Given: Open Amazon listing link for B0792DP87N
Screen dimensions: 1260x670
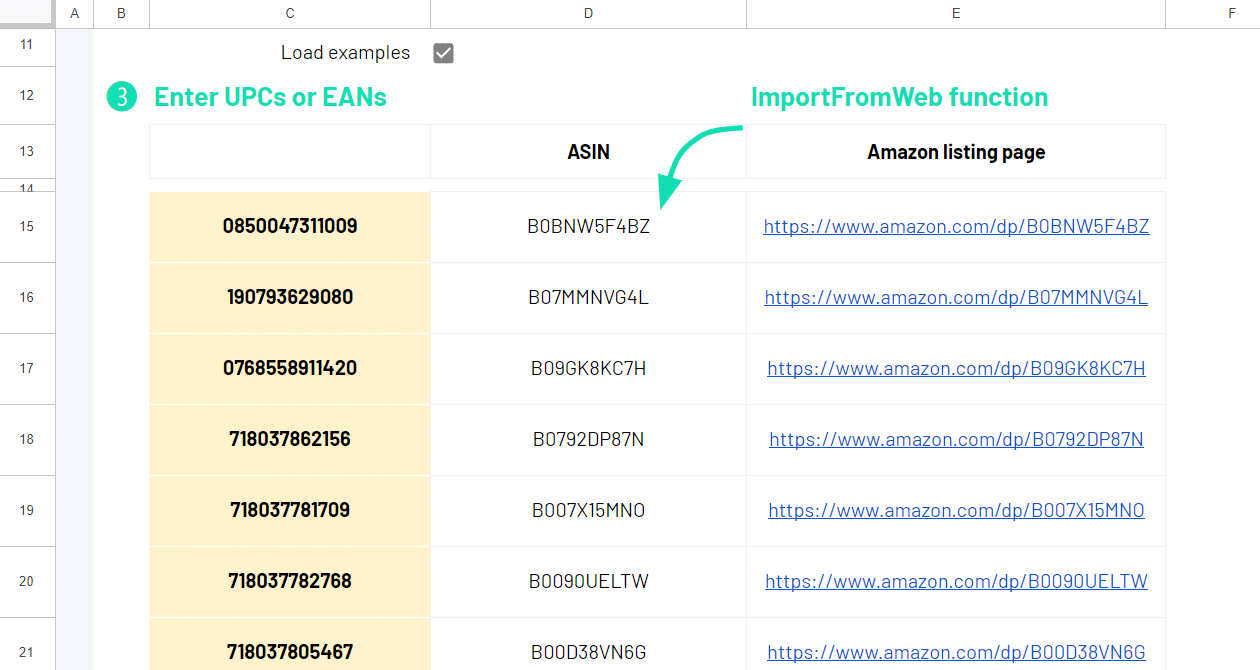Looking at the screenshot, I should click(x=956, y=440).
